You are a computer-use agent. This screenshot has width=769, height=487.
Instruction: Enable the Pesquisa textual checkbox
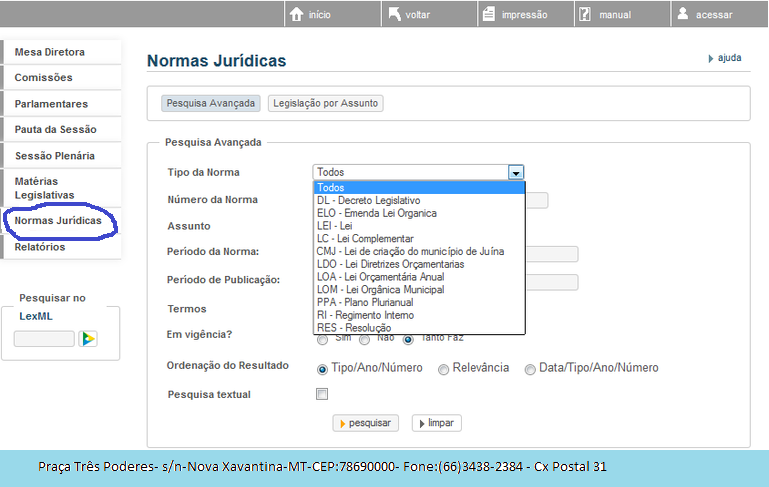tap(322, 394)
